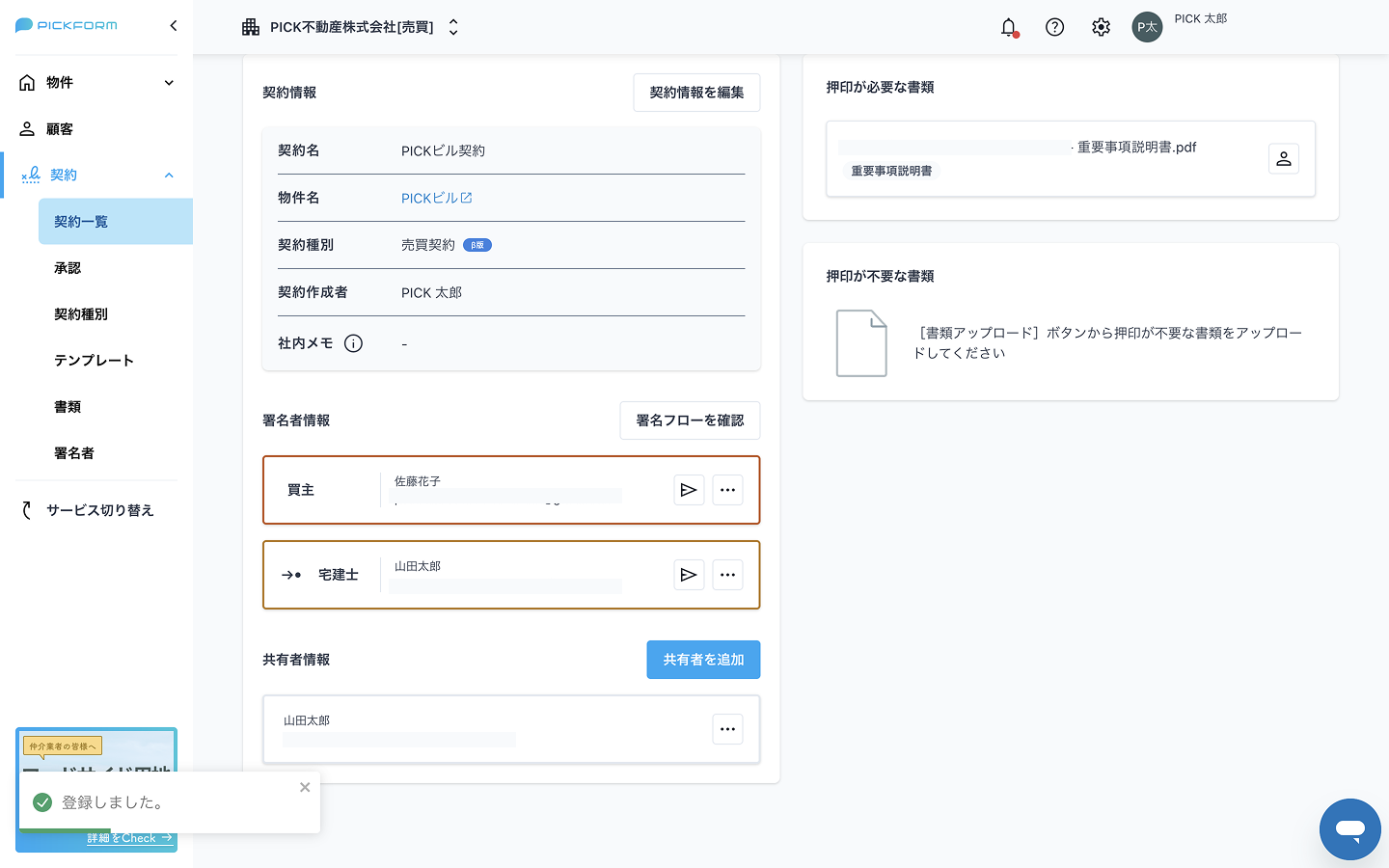1389x868 pixels.
Task: Dismiss the 登録しました notification
Action: pos(305,787)
